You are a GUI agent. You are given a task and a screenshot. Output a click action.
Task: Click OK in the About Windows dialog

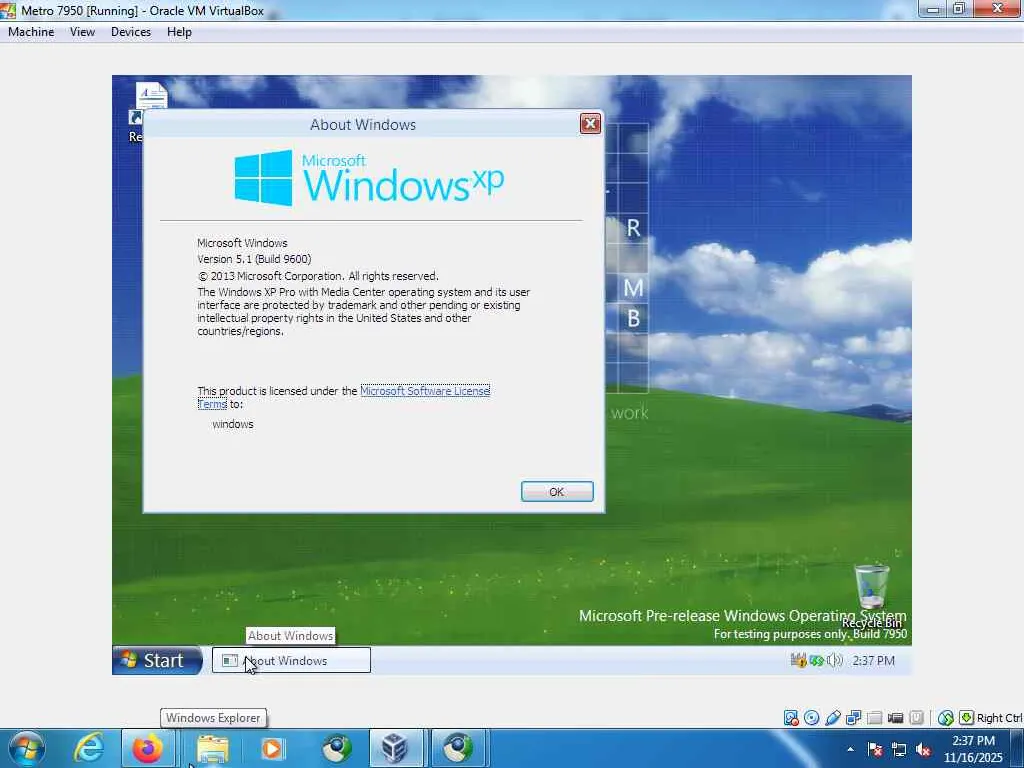557,492
